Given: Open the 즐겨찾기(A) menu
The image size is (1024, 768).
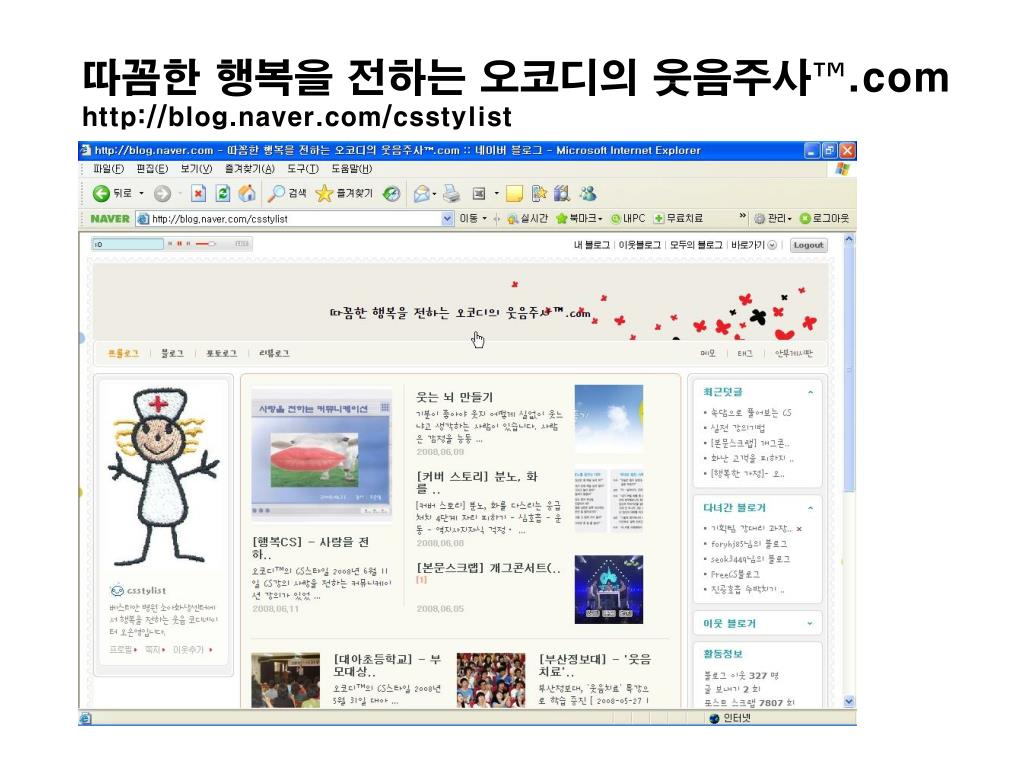Looking at the screenshot, I should (249, 168).
